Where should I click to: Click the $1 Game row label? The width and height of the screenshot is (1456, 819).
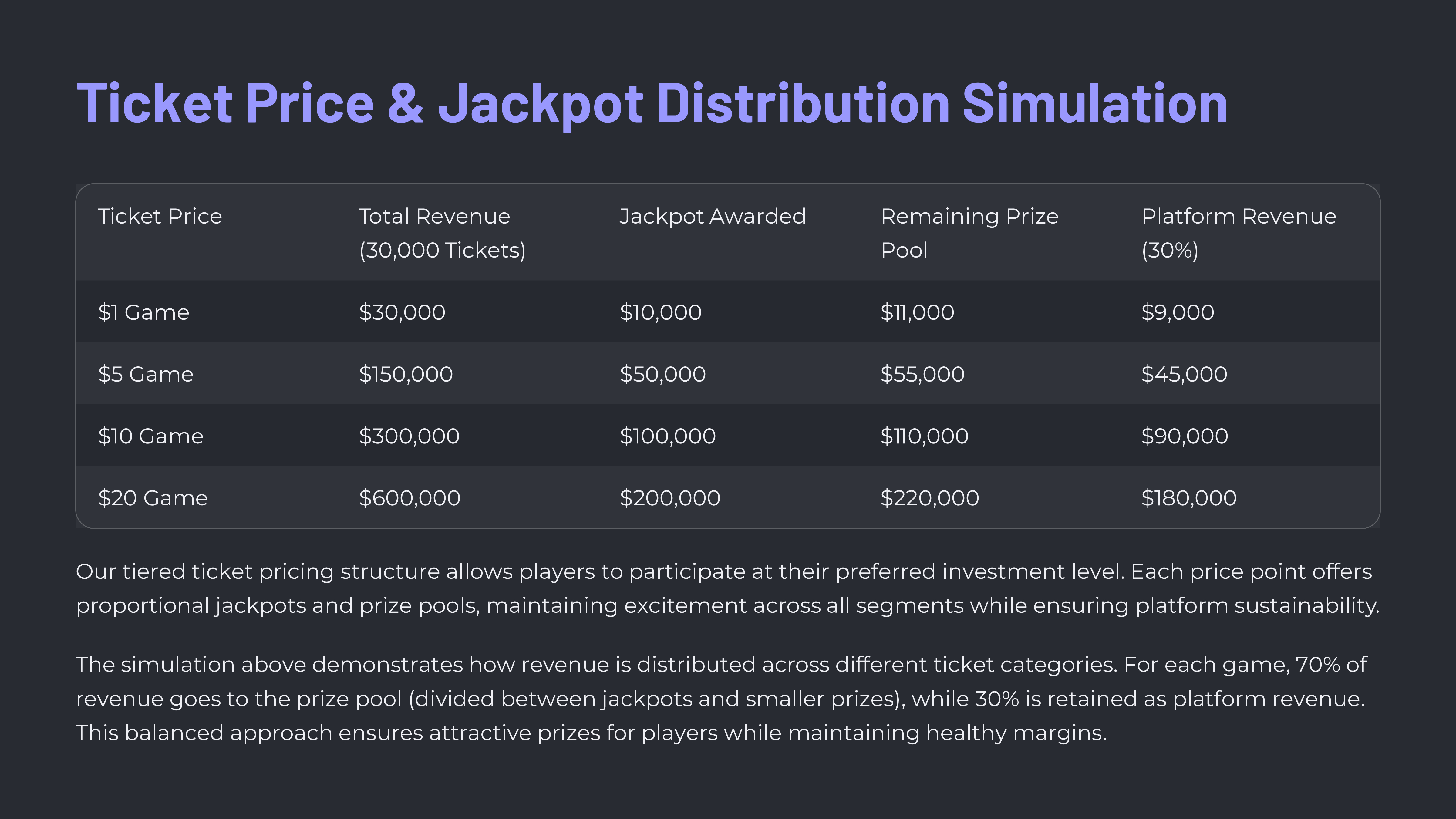(x=143, y=312)
